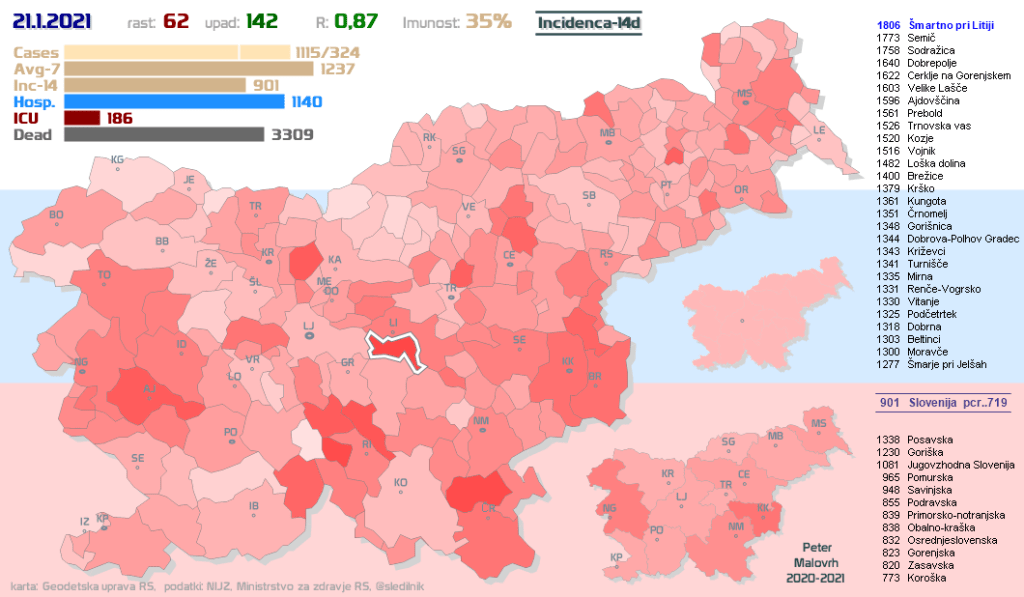Select the KO city marker on the map

click(401, 486)
